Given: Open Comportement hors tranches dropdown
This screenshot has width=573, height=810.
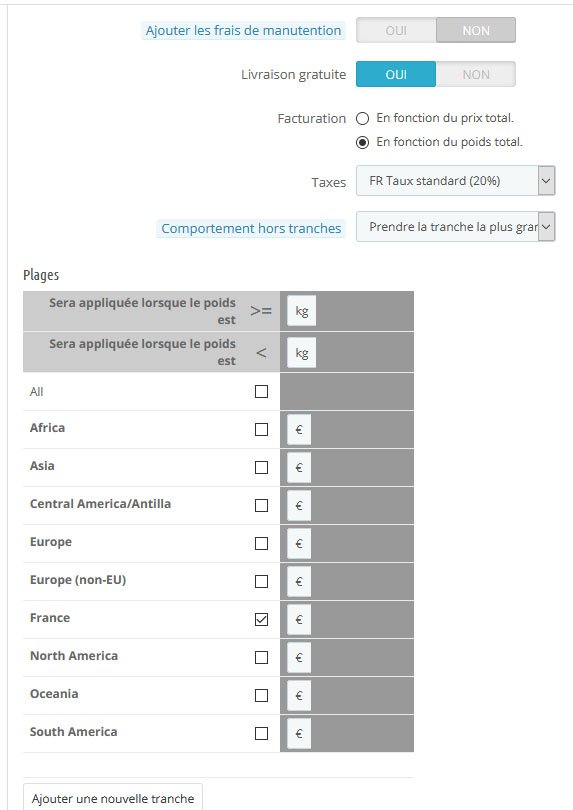Looking at the screenshot, I should [455, 227].
